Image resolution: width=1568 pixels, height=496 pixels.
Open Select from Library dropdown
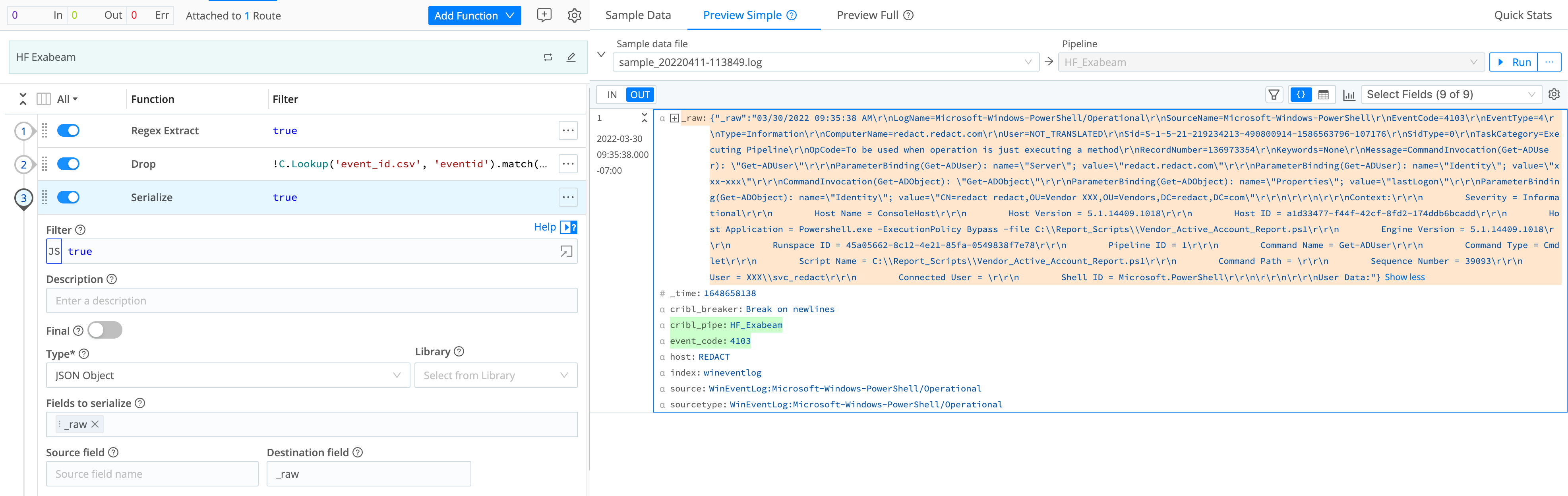tap(496, 376)
